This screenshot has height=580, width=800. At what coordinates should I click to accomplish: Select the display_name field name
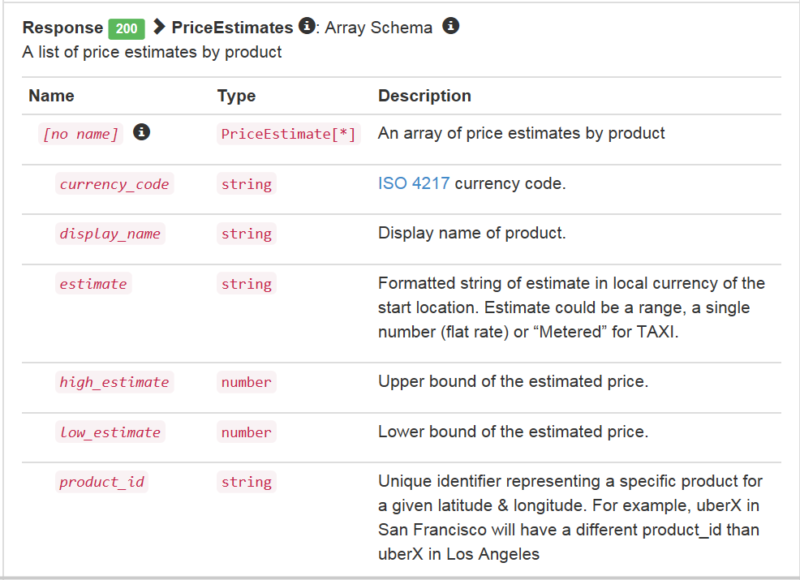pos(110,234)
